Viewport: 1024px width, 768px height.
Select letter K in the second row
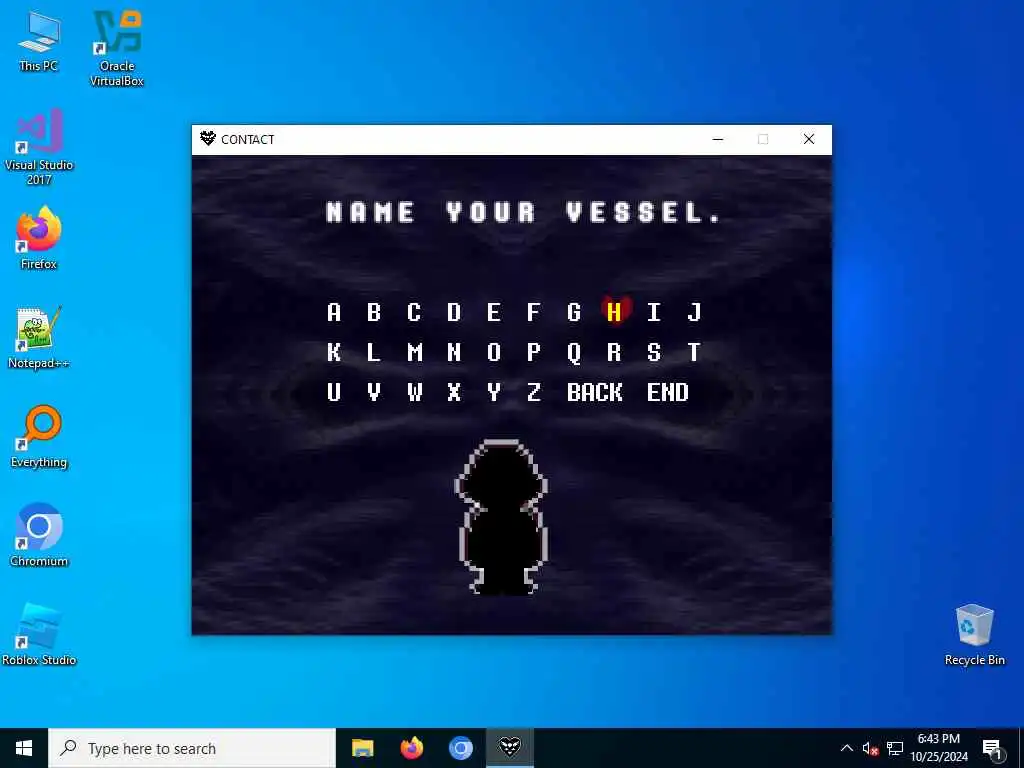334,352
